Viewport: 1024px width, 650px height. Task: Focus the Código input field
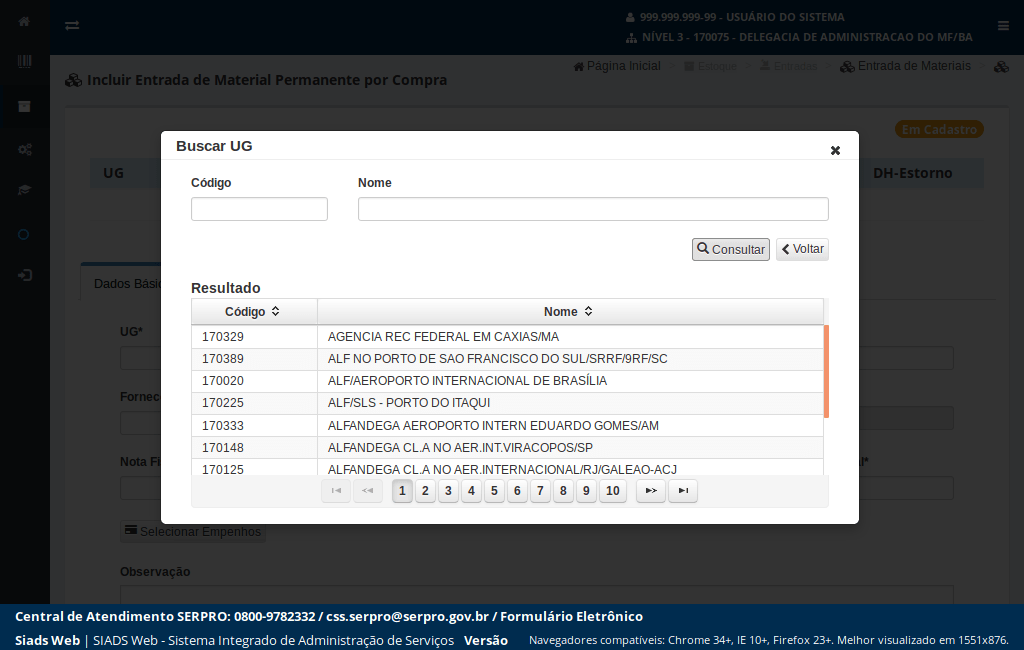tap(259, 209)
